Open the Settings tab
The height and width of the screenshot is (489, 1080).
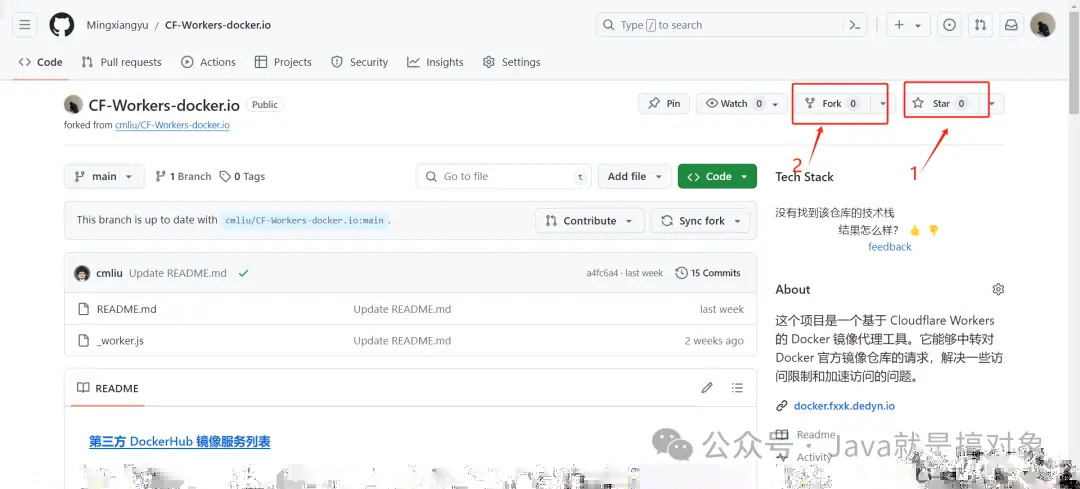[x=511, y=62]
